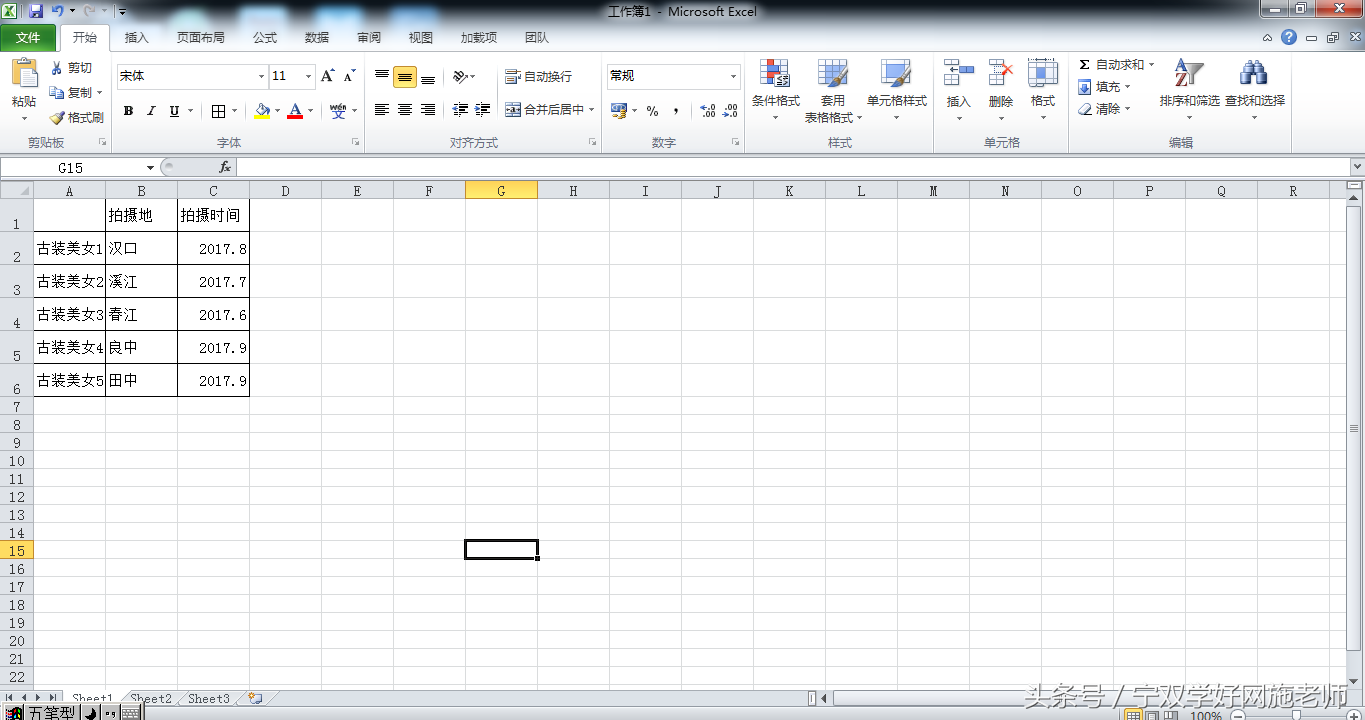This screenshot has height=720, width=1365.
Task: Apply red font color
Action: [x=295, y=111]
